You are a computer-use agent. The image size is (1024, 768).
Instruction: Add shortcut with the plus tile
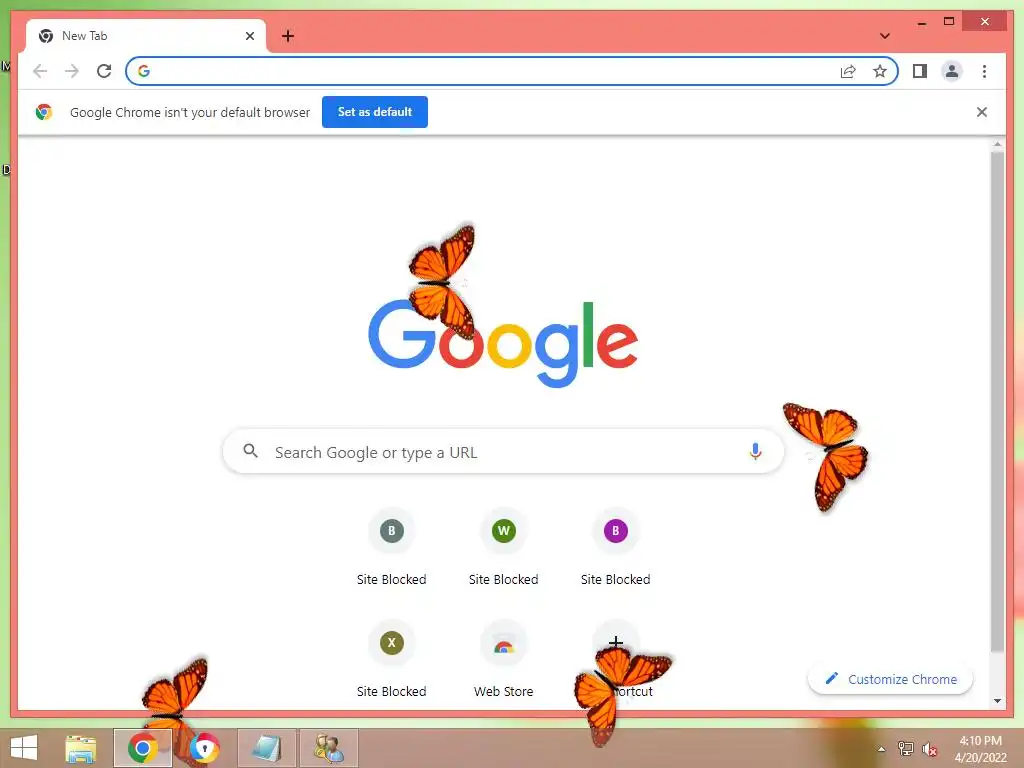click(x=615, y=643)
